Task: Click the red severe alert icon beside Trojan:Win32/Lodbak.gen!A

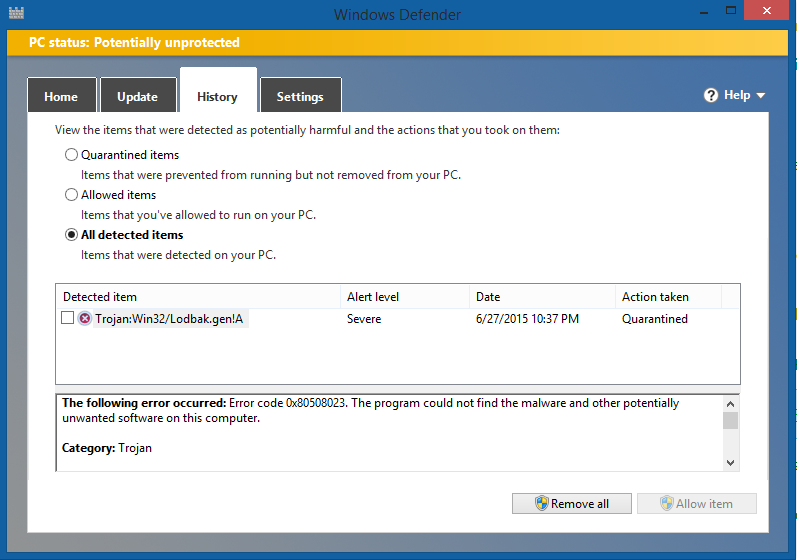Action: pyautogui.click(x=84, y=319)
